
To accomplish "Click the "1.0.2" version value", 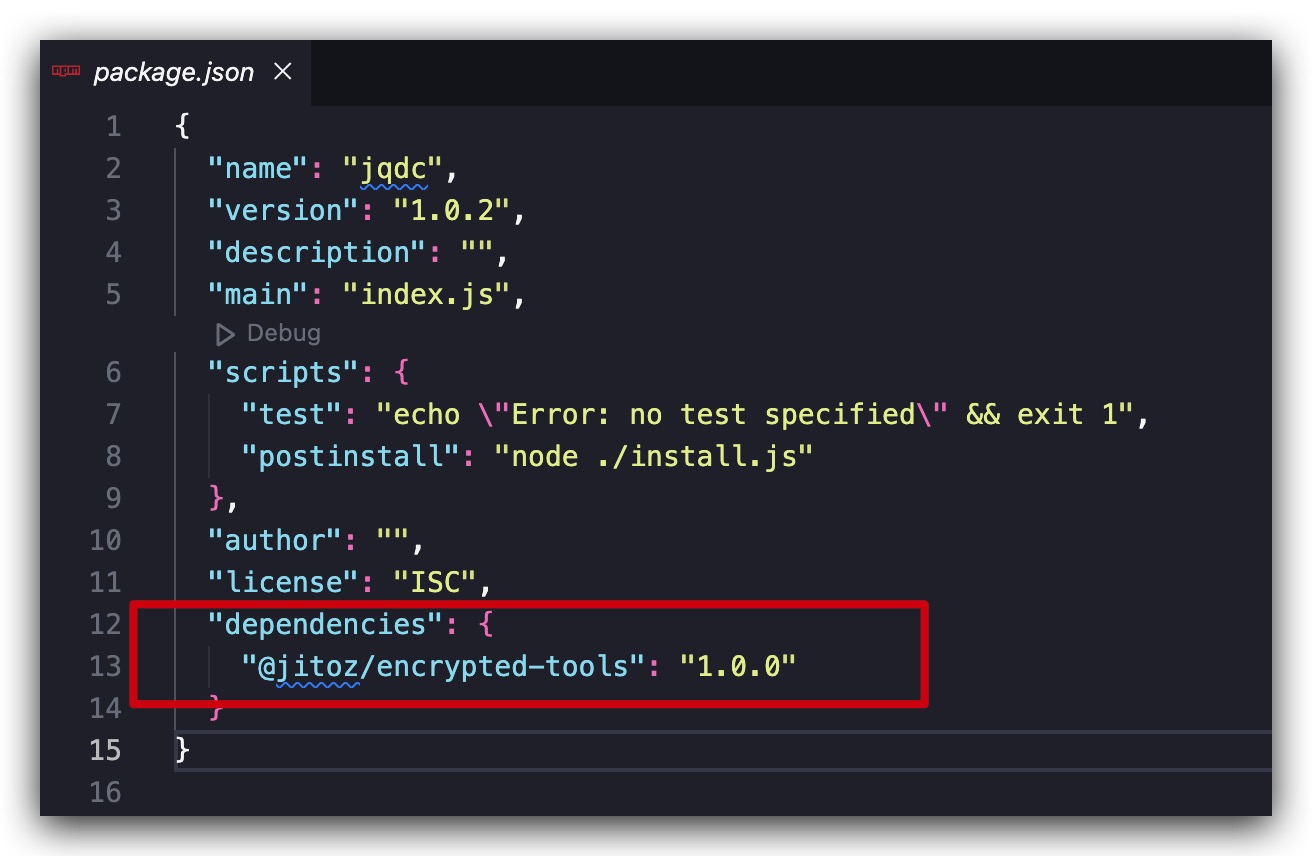I will click(x=451, y=211).
